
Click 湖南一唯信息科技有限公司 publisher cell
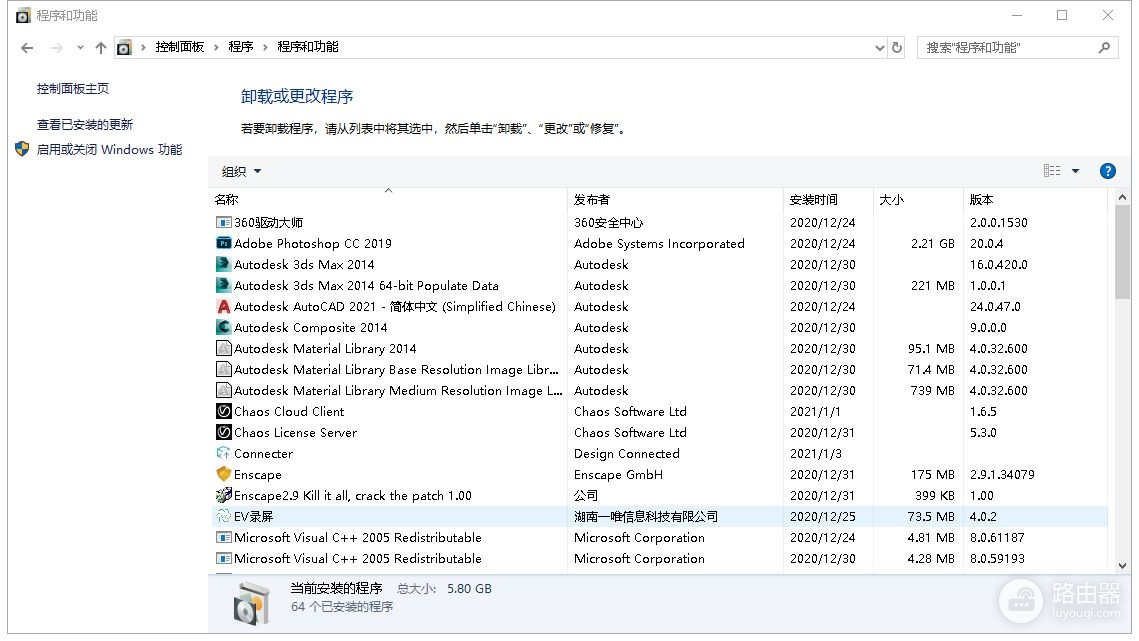(646, 517)
